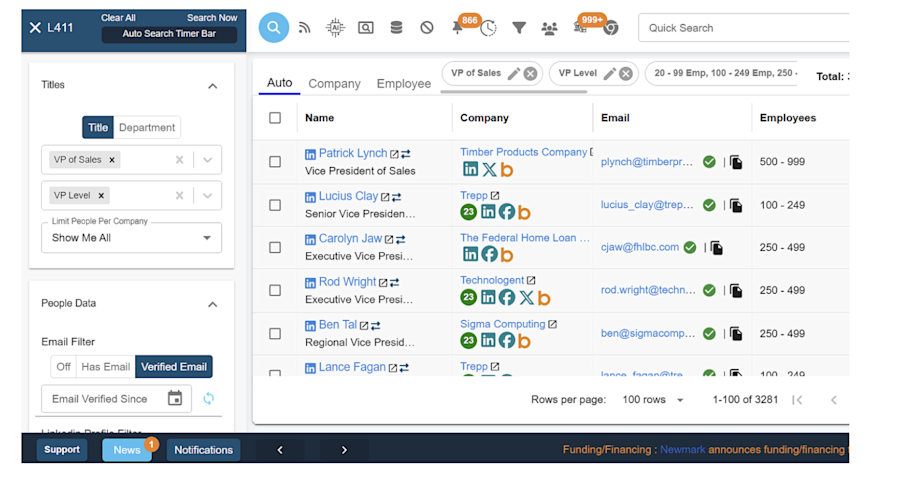Open external link icon beside Ben Tal
Viewport: 900px width, 478px height.
pos(364,326)
